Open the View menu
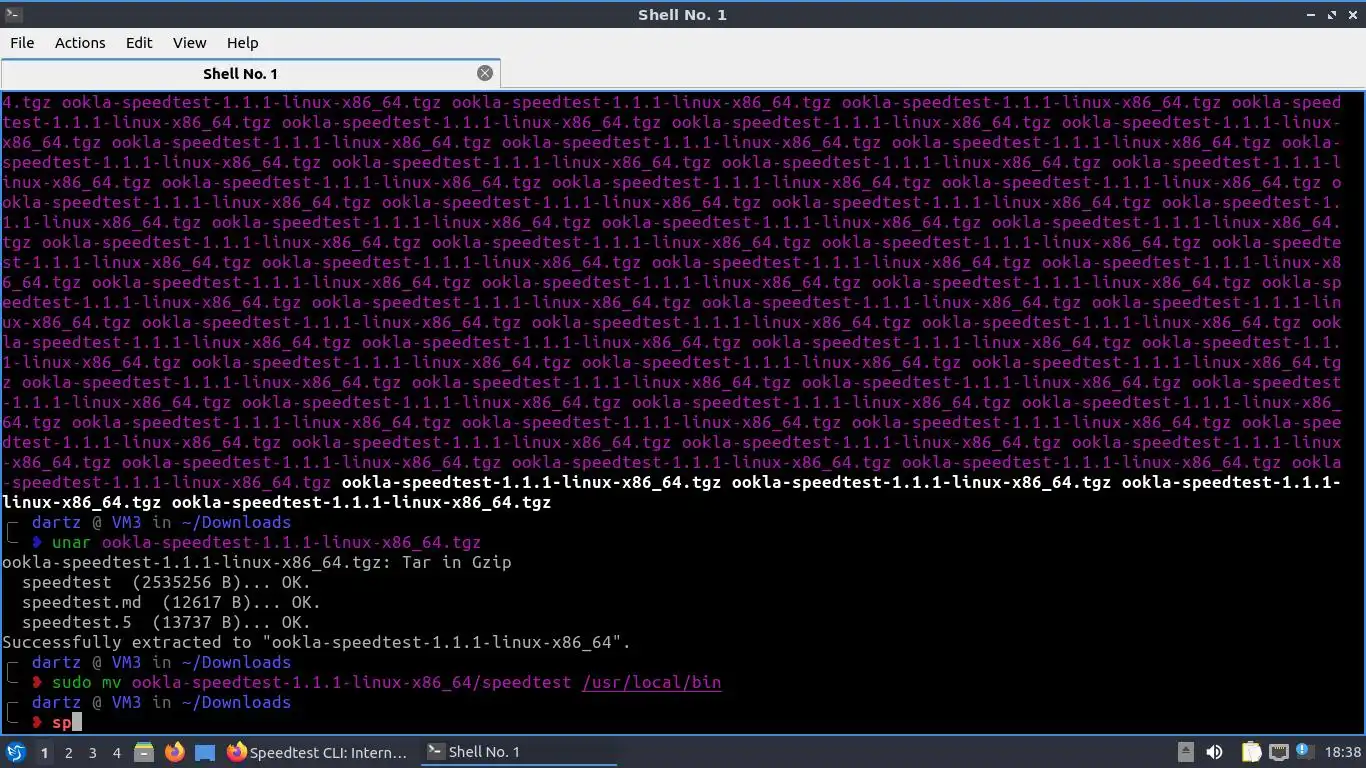The height and width of the screenshot is (768, 1366). click(x=189, y=43)
